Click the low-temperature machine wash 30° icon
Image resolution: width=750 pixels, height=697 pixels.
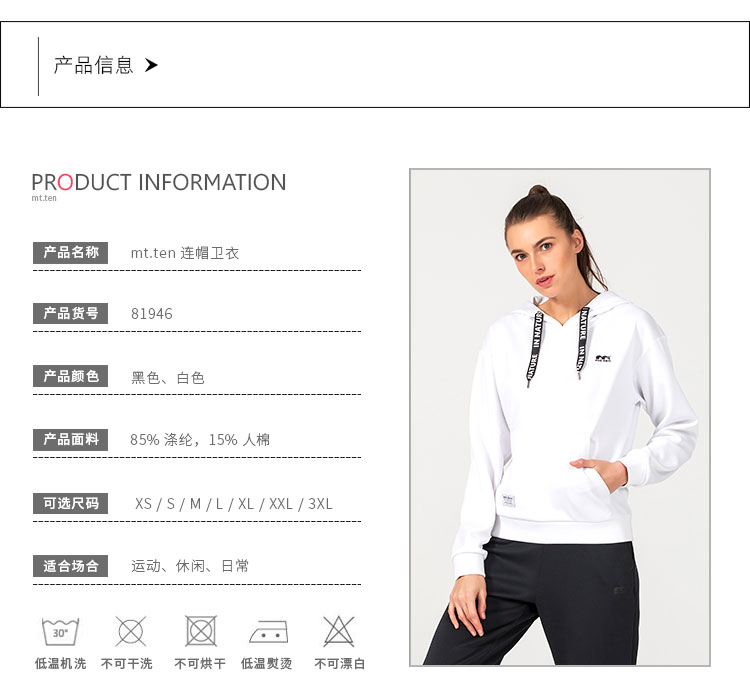point(60,631)
